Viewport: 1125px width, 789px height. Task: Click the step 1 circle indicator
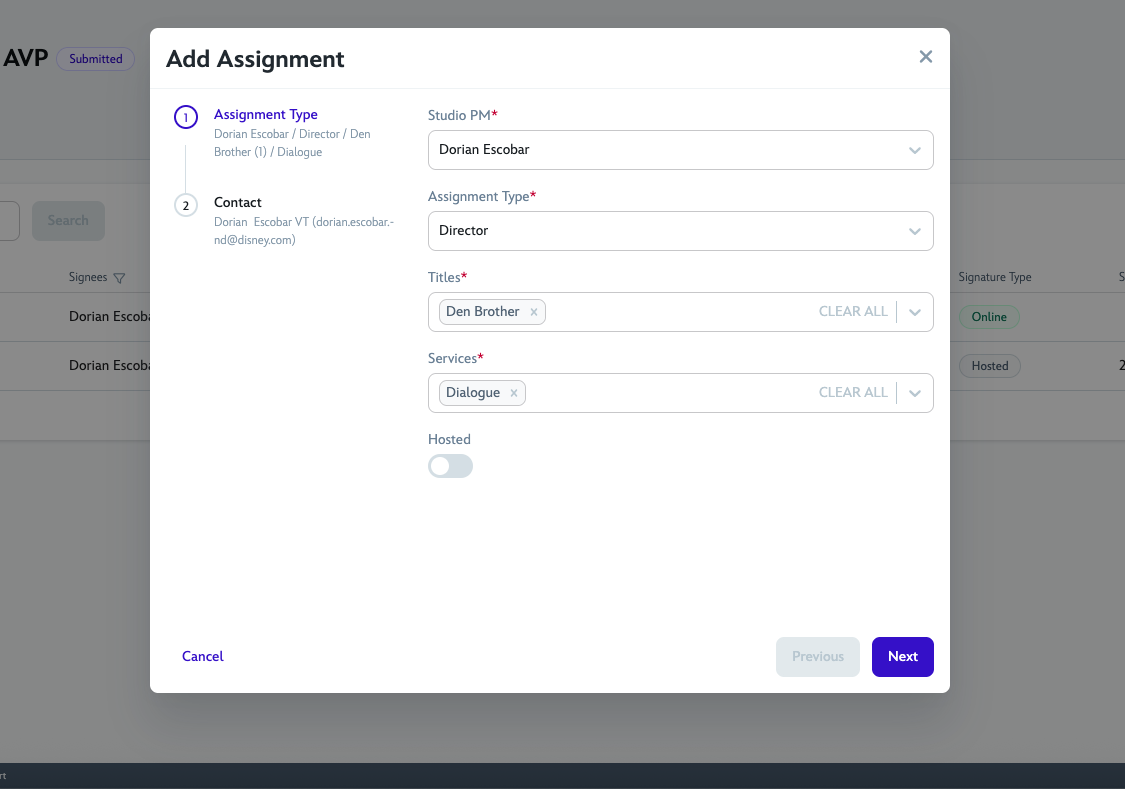[x=186, y=117]
